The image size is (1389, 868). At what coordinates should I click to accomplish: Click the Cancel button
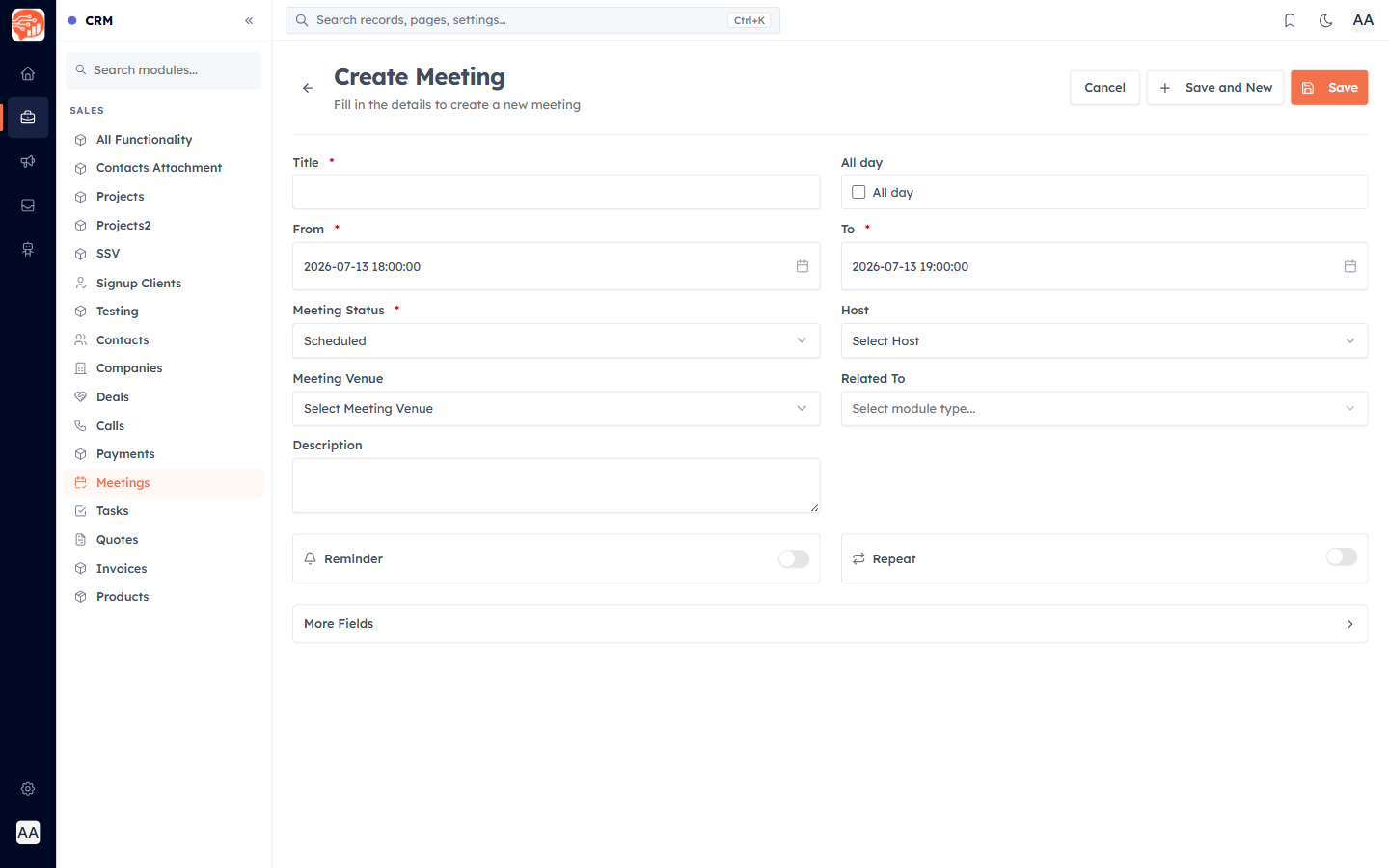click(x=1104, y=88)
